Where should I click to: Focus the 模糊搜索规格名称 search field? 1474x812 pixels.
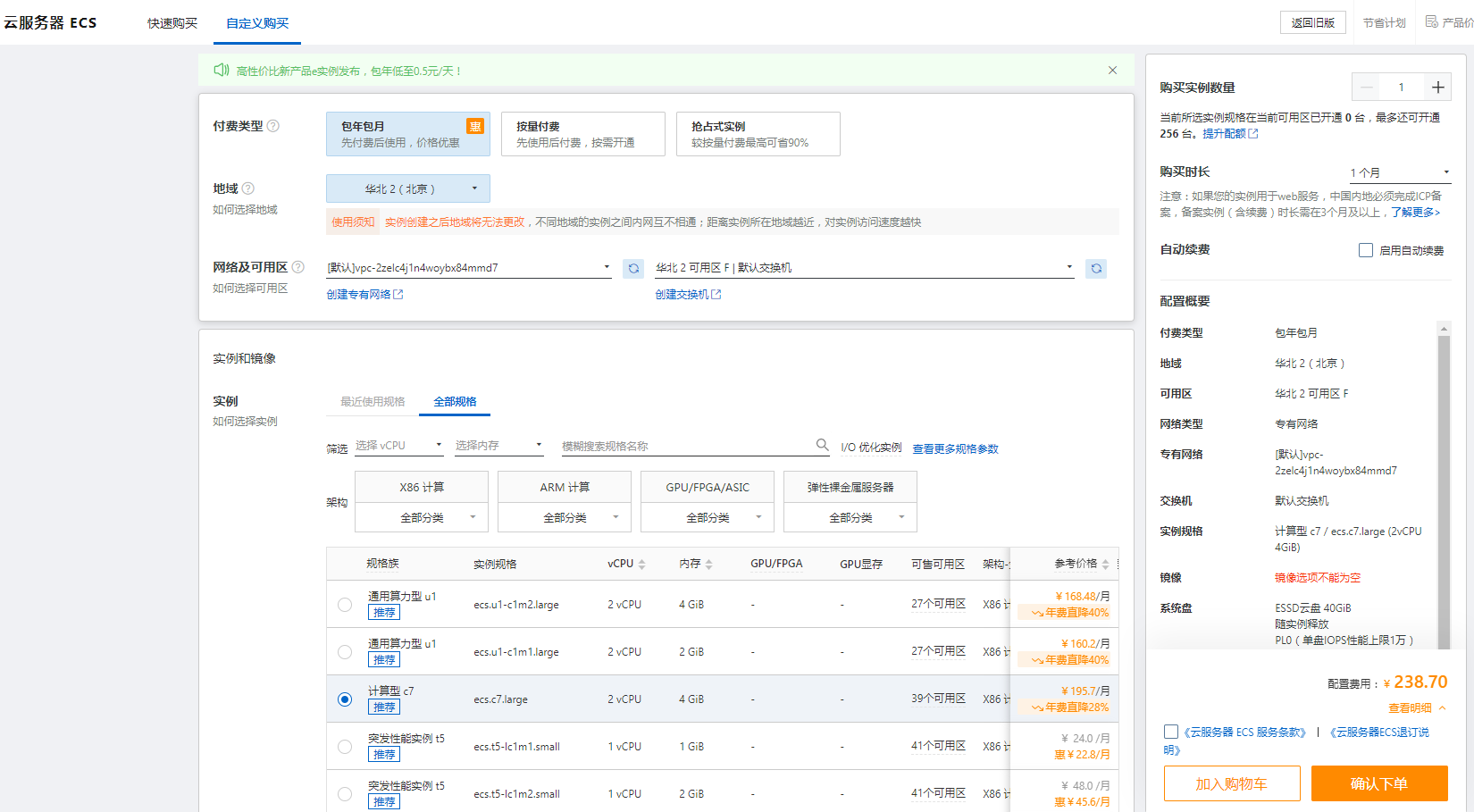click(x=686, y=446)
